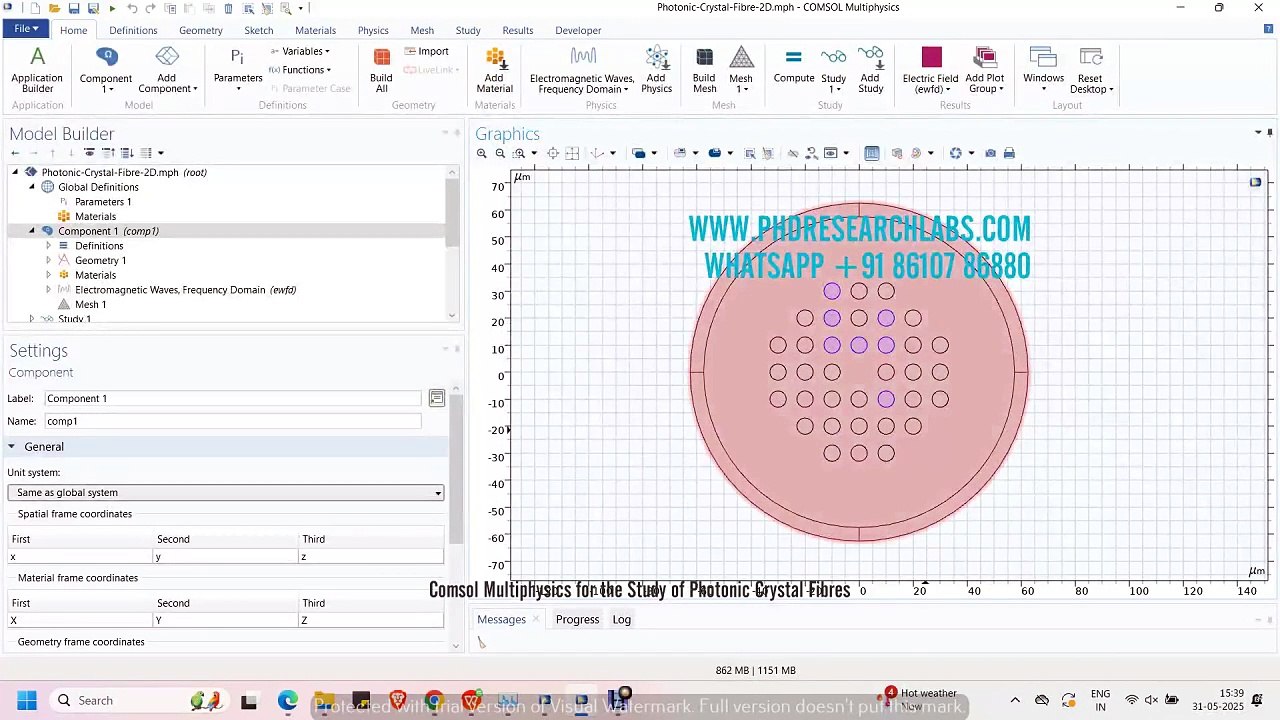The width and height of the screenshot is (1280, 720).
Task: Select the Global Definitions tree node
Action: [98, 187]
